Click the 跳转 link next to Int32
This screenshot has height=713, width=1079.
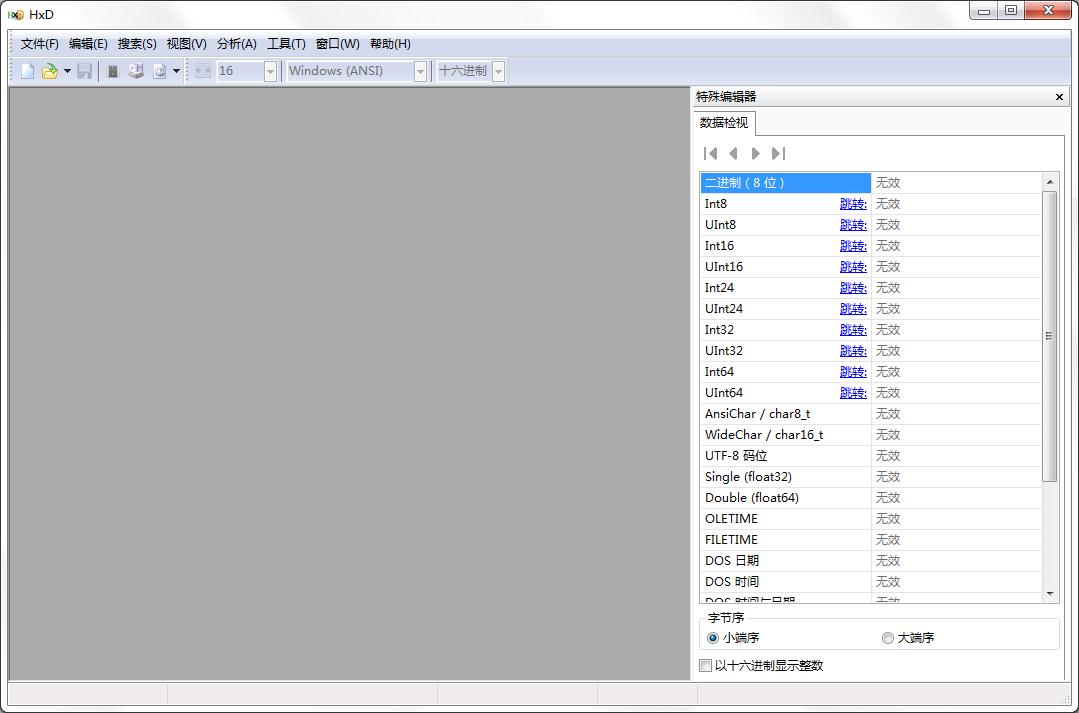click(852, 329)
